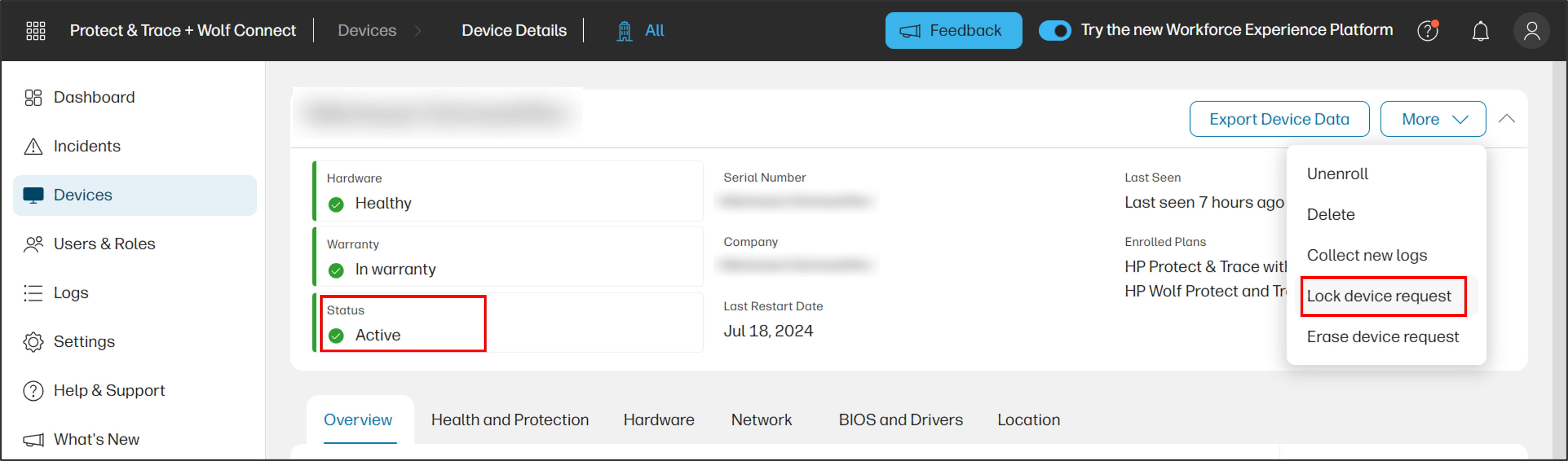The height and width of the screenshot is (461, 1568).
Task: Open the BIOS and Drivers tab
Action: [900, 419]
